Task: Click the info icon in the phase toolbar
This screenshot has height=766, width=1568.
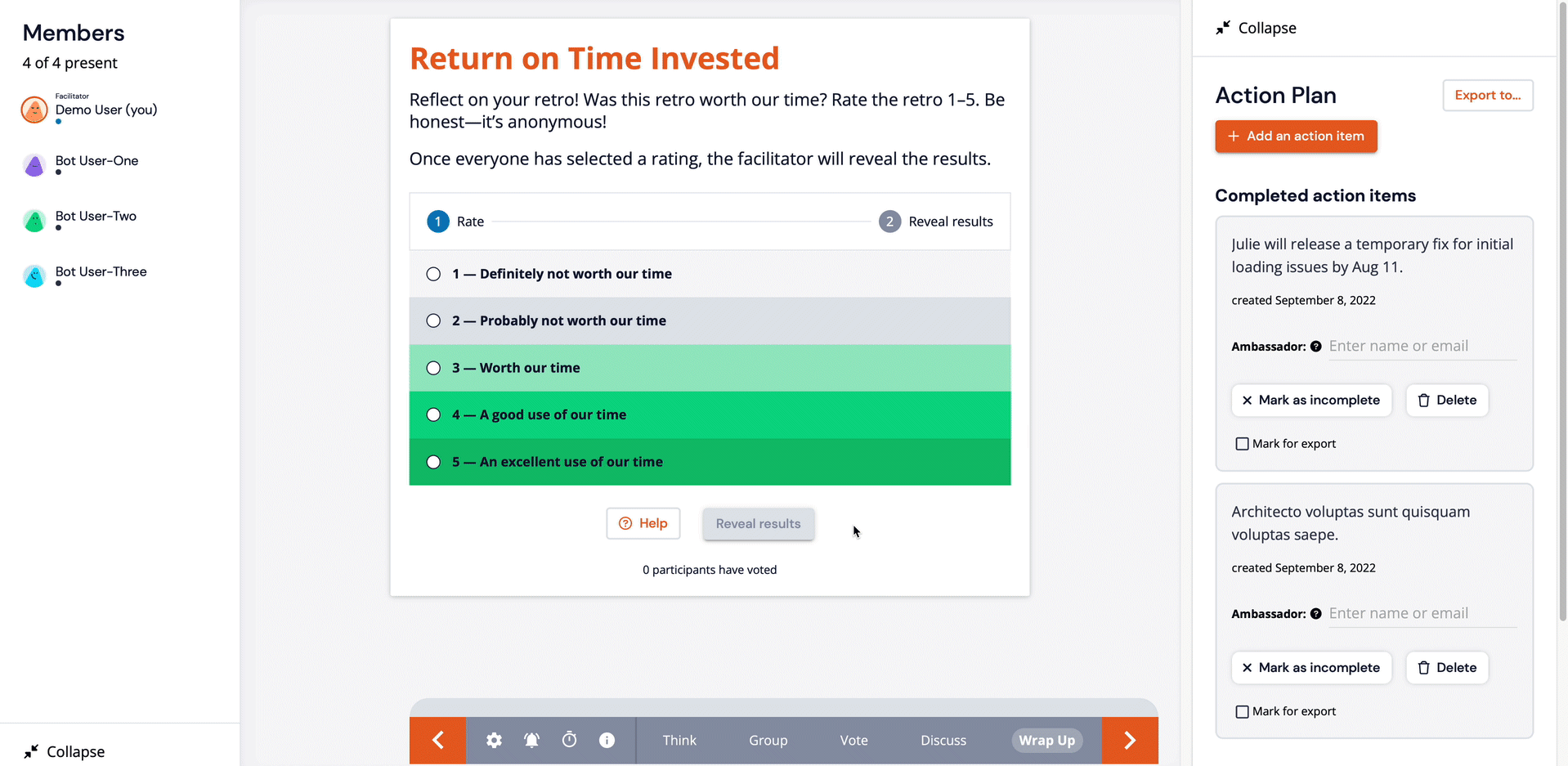Action: tap(607, 740)
